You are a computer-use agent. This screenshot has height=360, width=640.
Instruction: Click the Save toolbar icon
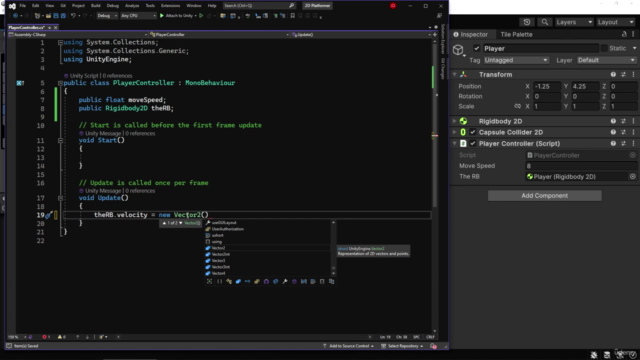point(56,16)
